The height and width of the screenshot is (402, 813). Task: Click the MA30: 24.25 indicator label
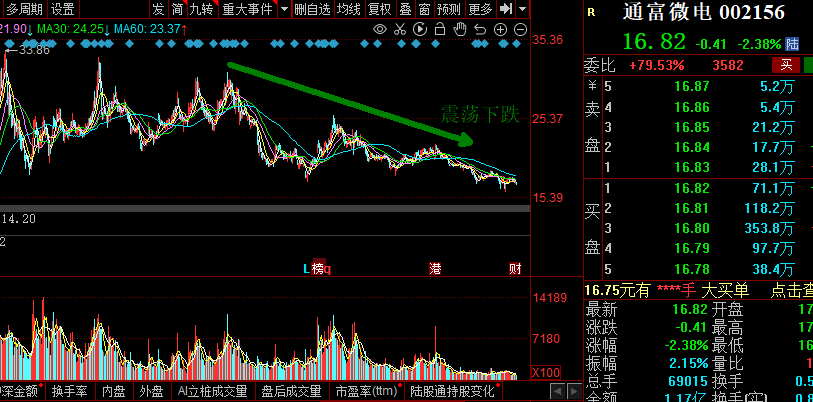[73, 29]
